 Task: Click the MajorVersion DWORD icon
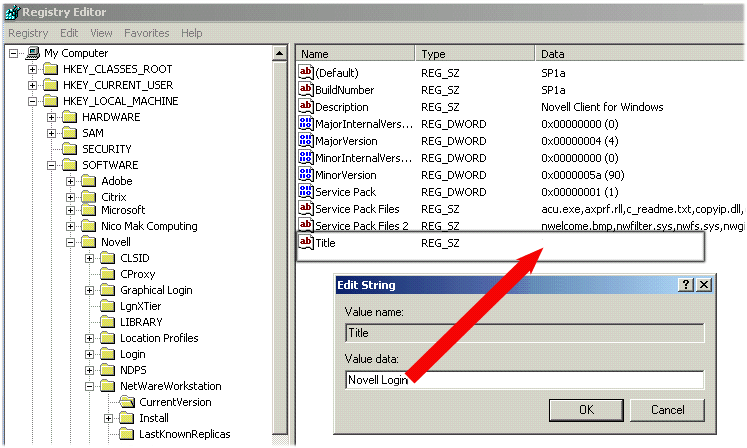(x=306, y=141)
